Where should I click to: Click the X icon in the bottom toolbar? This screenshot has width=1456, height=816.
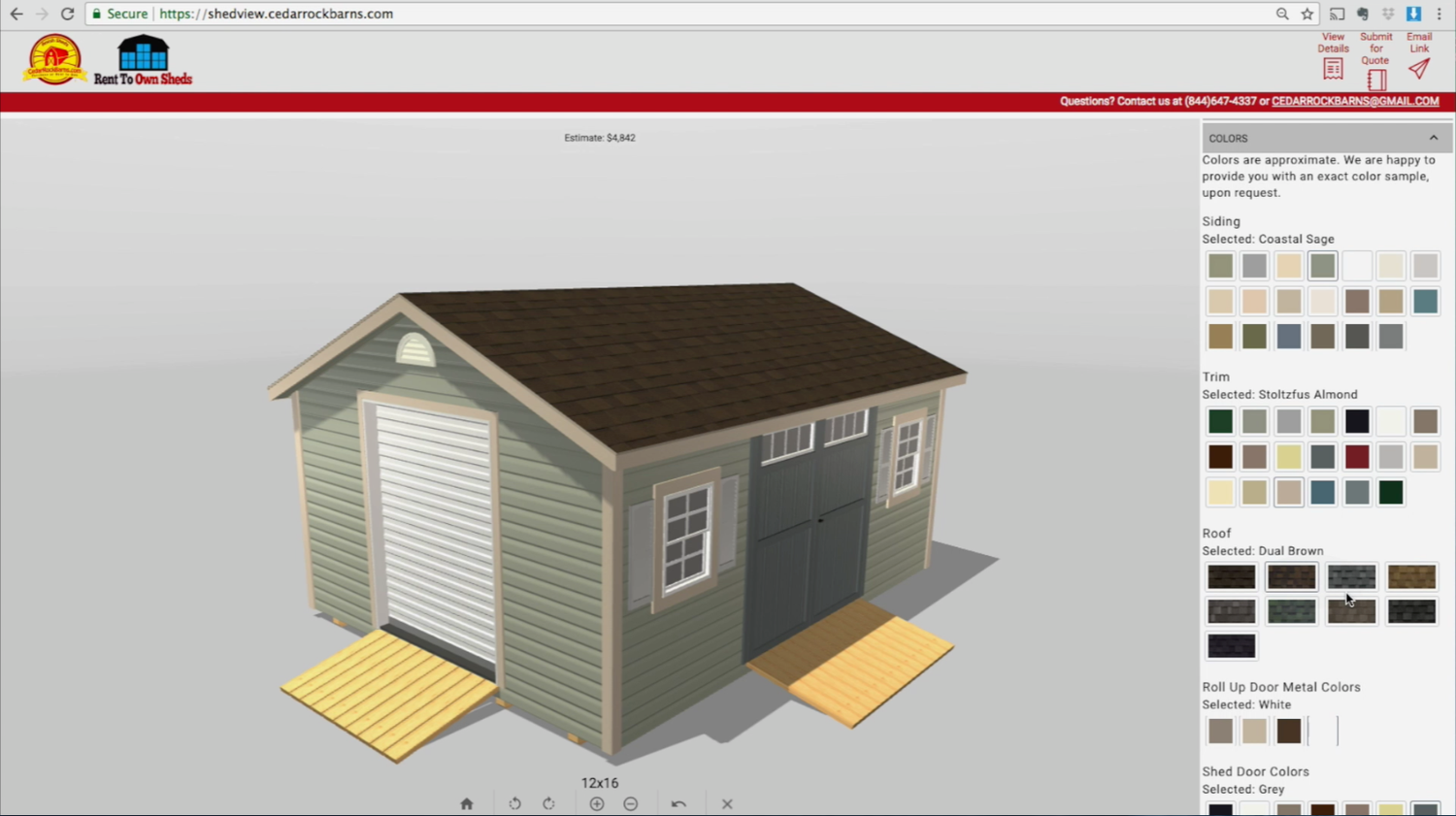click(x=727, y=803)
